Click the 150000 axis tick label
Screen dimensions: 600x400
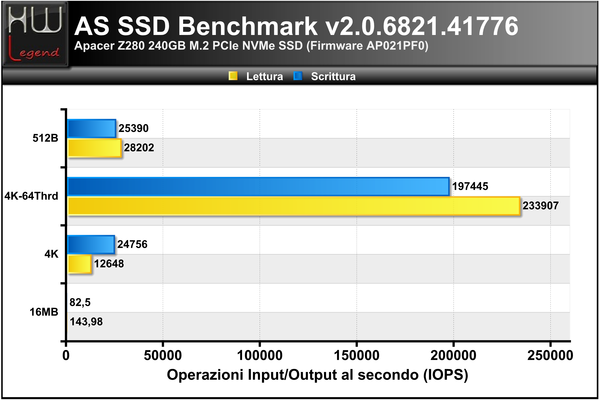pyautogui.click(x=357, y=356)
